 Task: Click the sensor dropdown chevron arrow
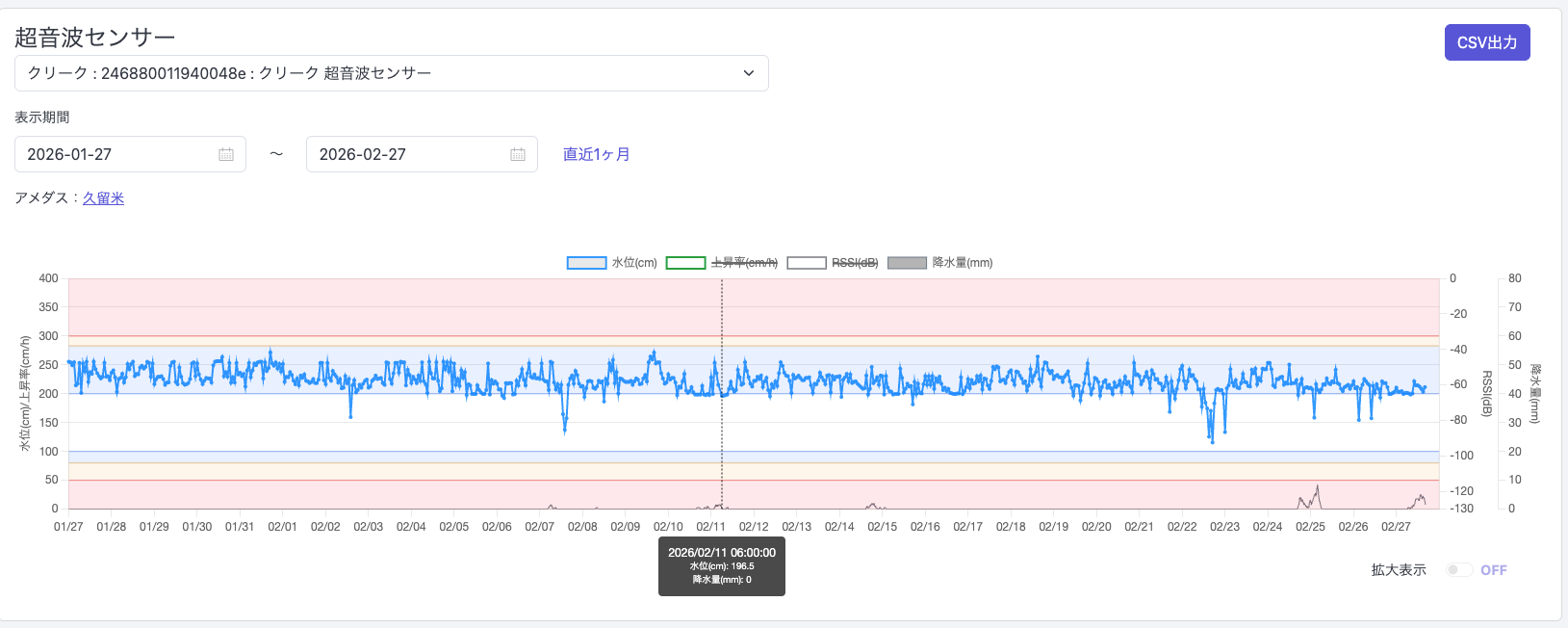pyautogui.click(x=749, y=73)
